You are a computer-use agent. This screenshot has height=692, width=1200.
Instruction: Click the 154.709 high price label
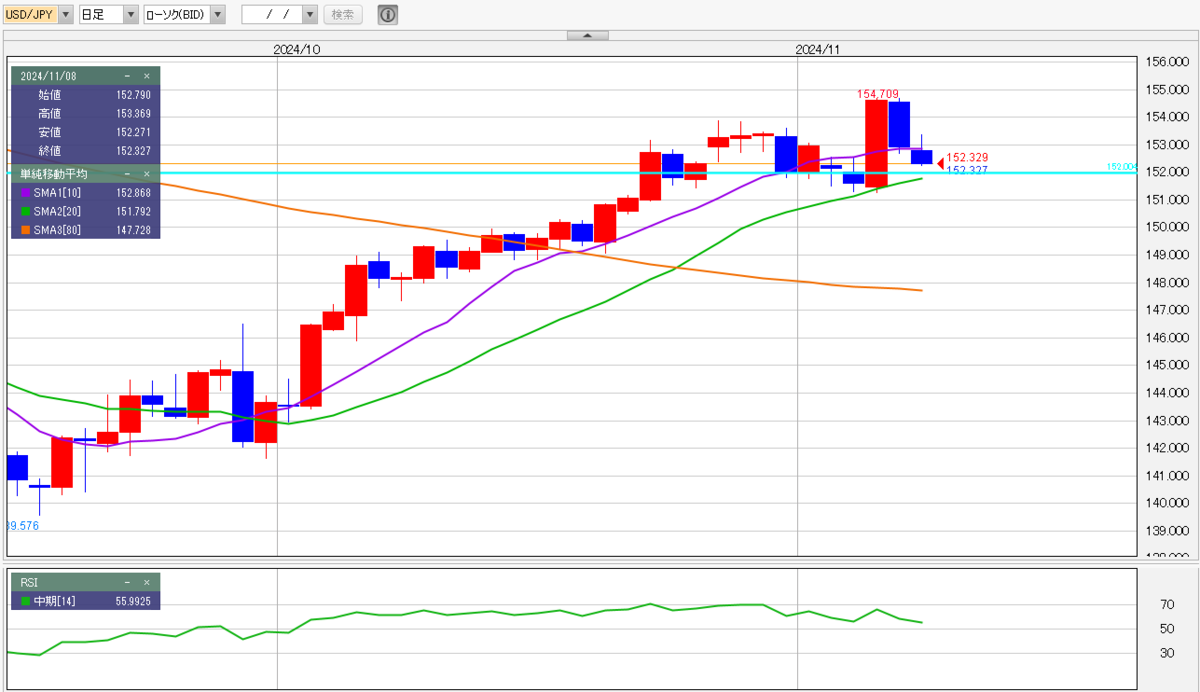878,93
